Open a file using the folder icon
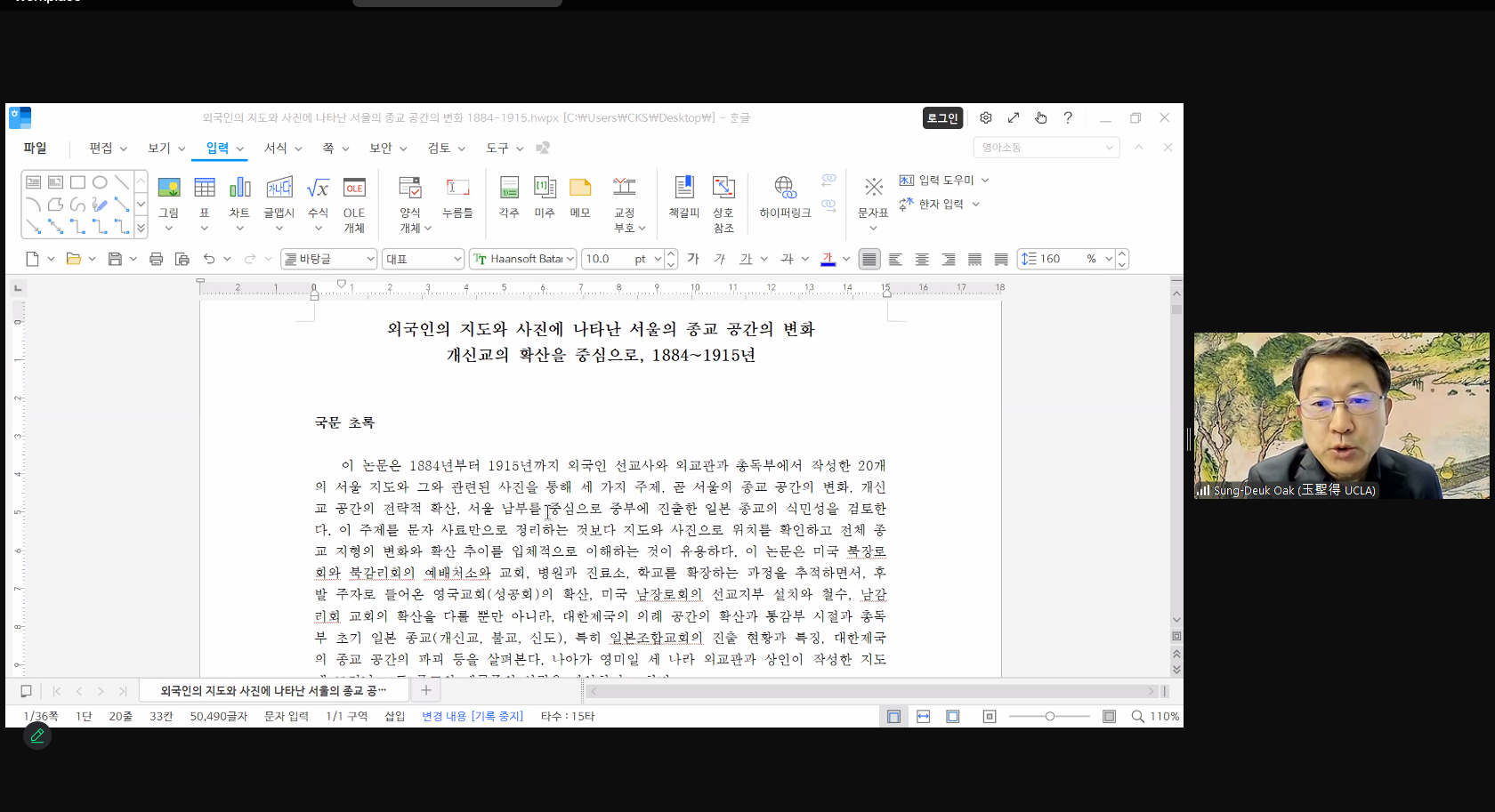The image size is (1495, 812). 74,259
